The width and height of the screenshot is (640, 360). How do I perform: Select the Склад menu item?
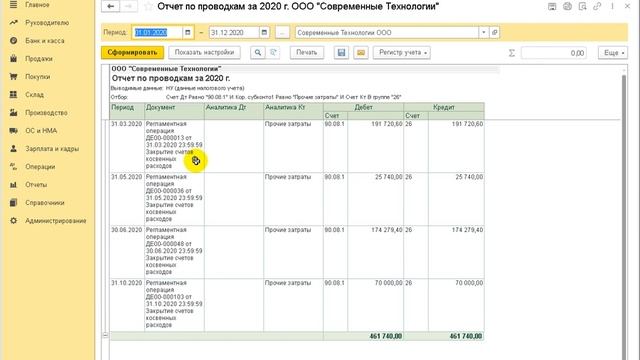click(x=34, y=95)
